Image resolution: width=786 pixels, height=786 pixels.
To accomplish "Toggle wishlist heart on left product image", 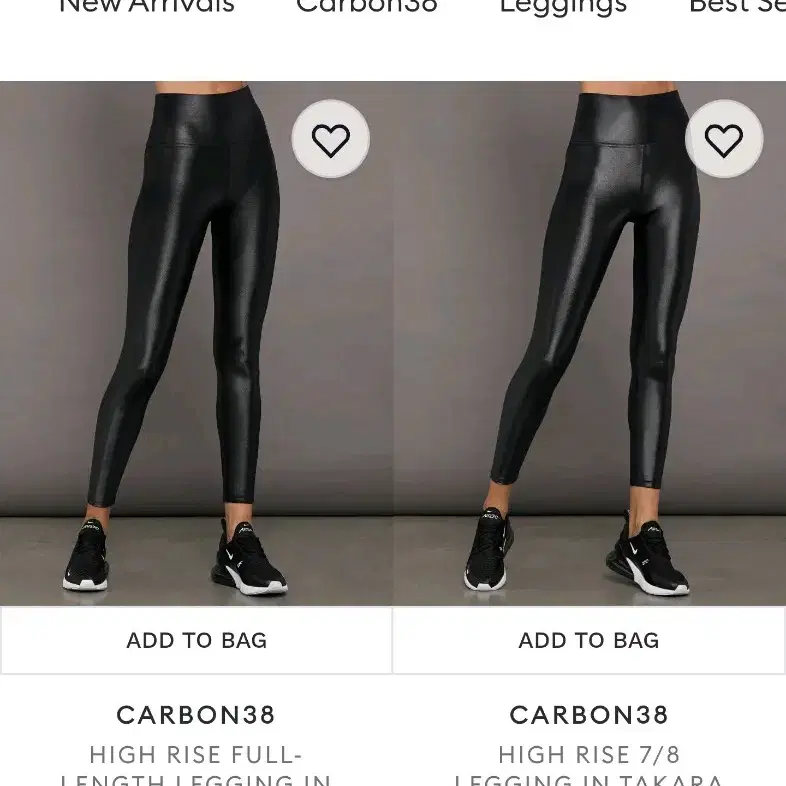I will (x=331, y=139).
